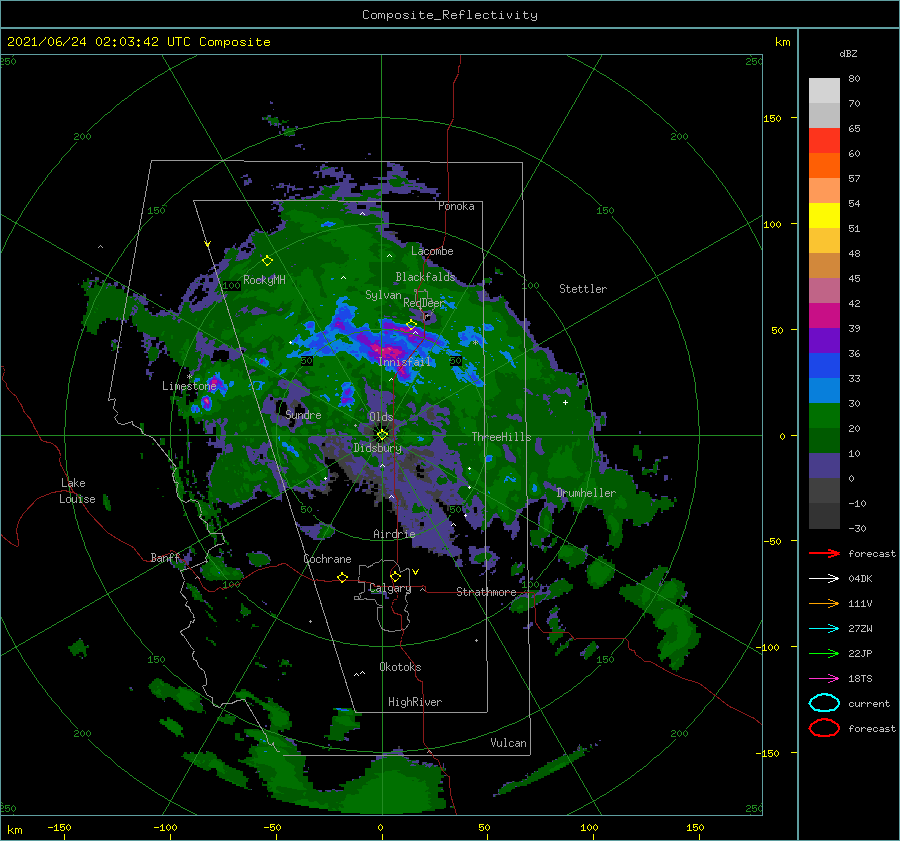Click the Drumheller label
The height and width of the screenshot is (841, 900).
click(586, 493)
